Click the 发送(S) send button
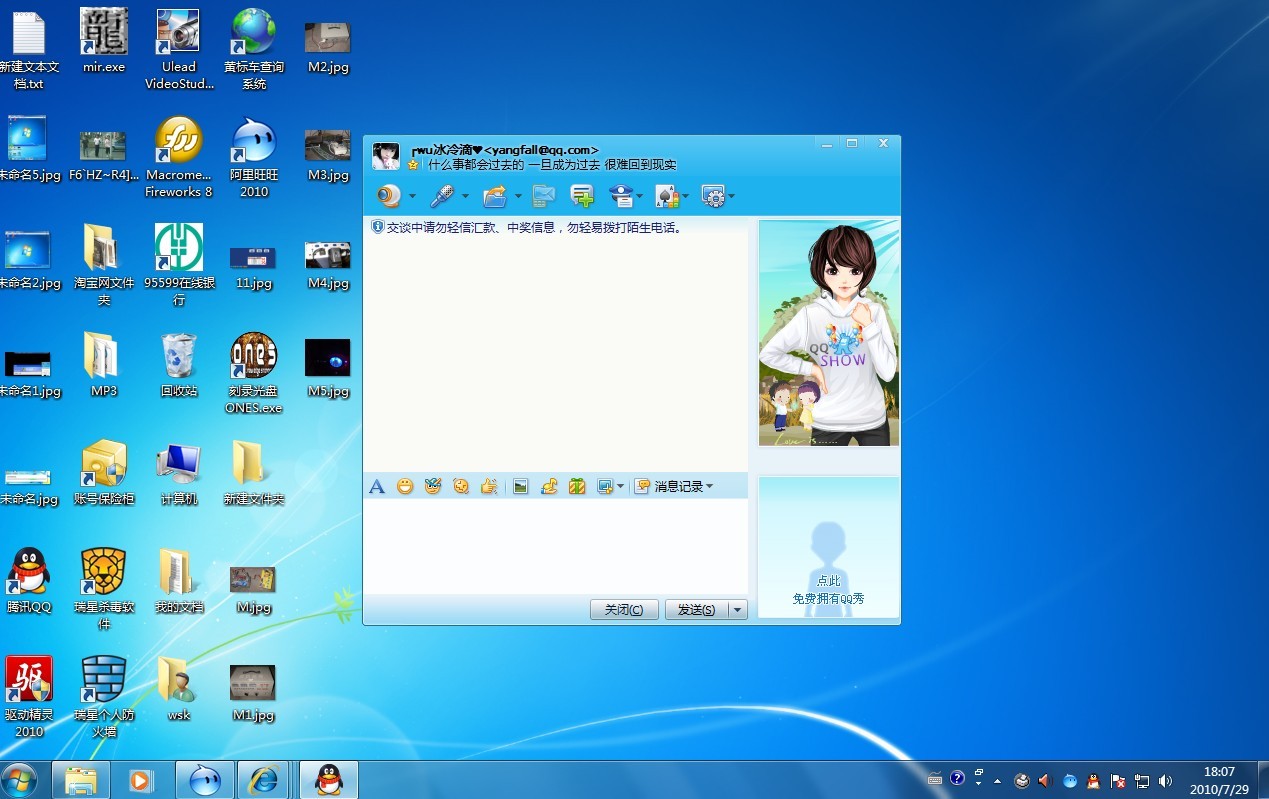This screenshot has width=1269, height=799. click(695, 610)
